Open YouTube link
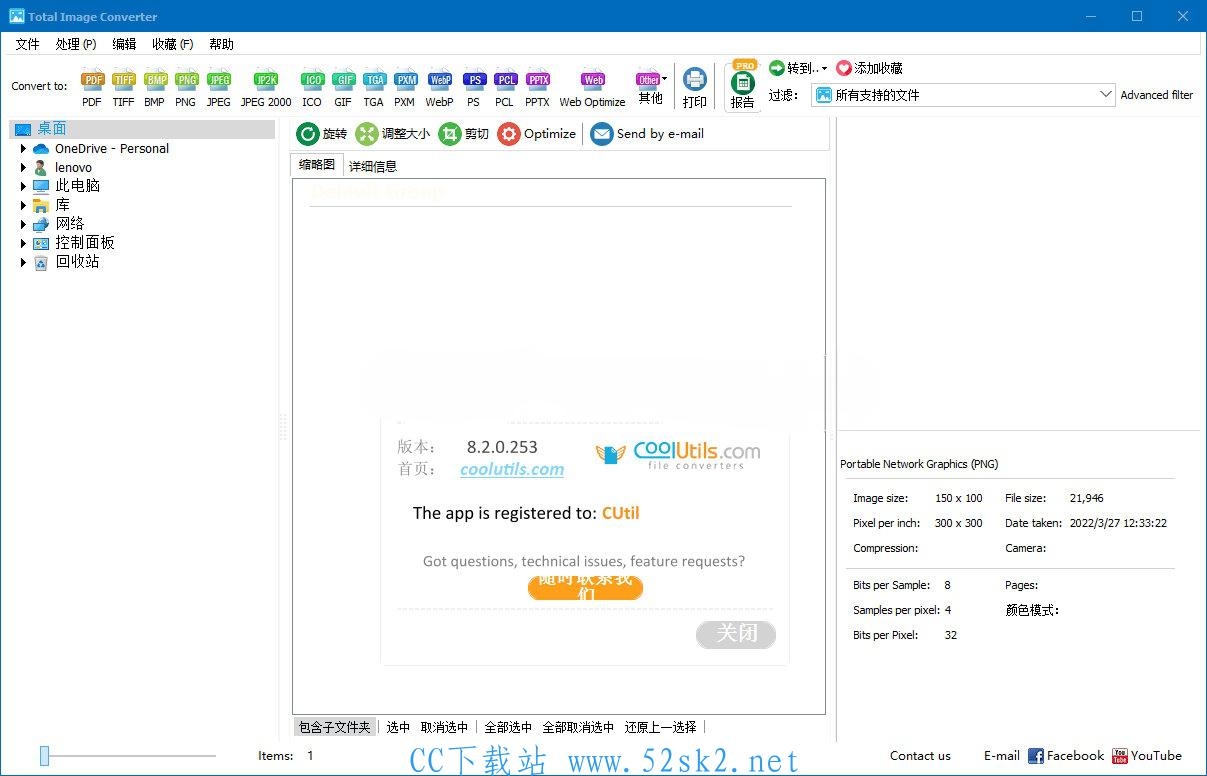This screenshot has width=1207, height=776. [x=1147, y=756]
